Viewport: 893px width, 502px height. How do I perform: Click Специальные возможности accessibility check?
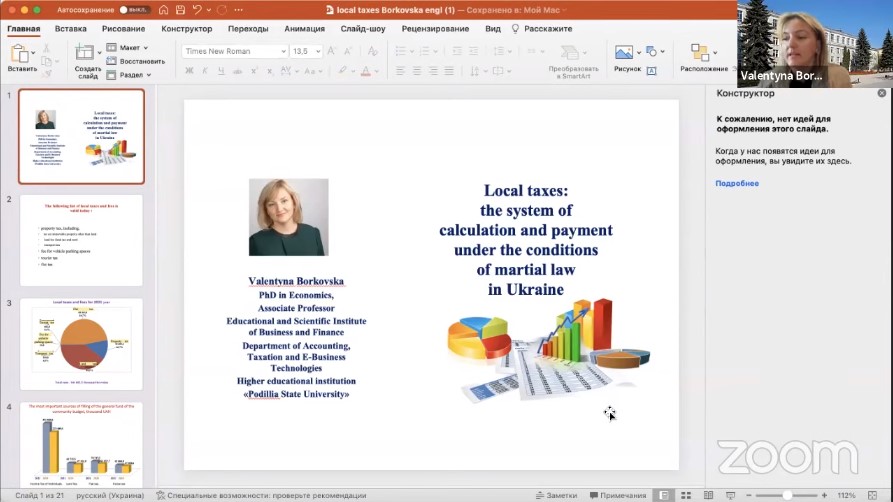pos(261,495)
